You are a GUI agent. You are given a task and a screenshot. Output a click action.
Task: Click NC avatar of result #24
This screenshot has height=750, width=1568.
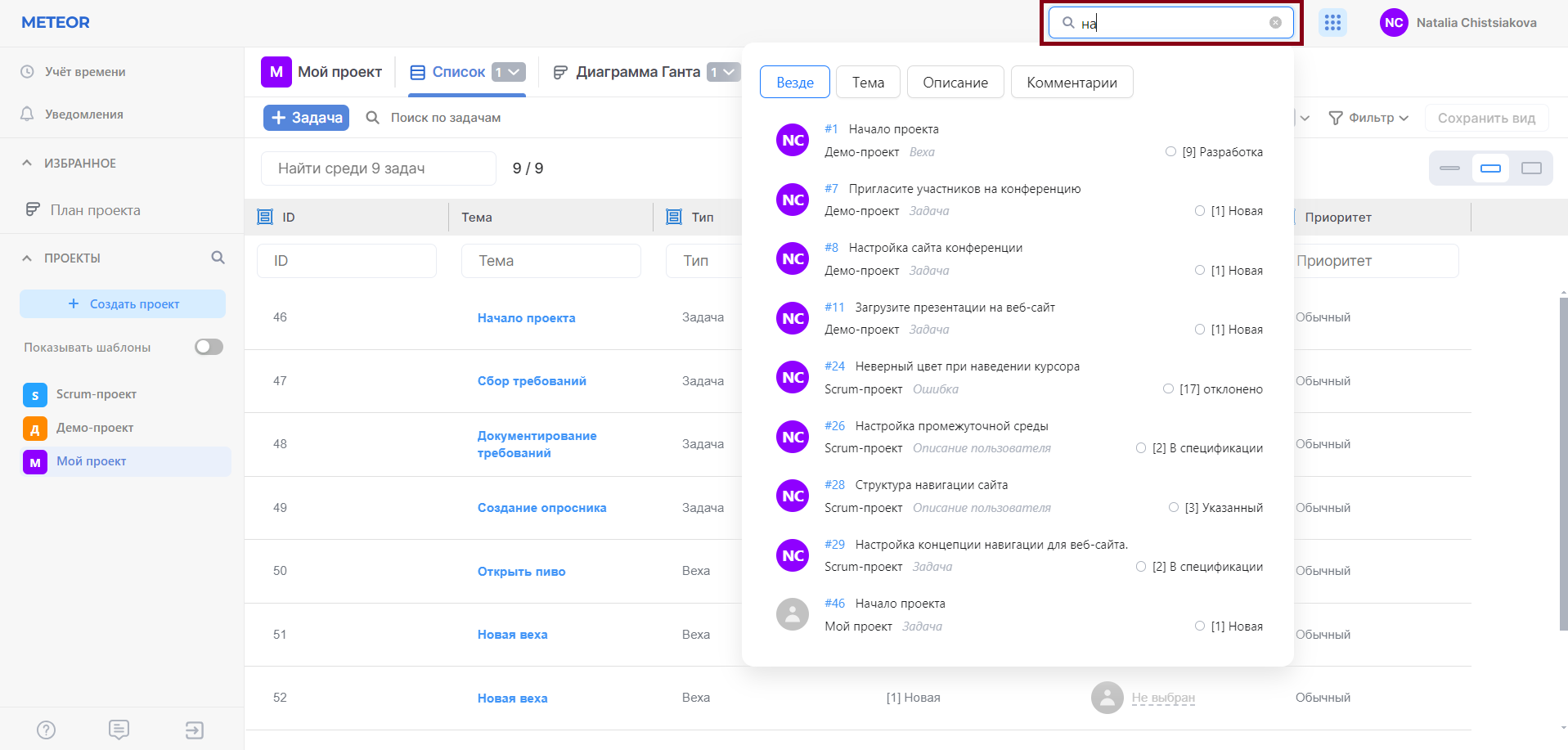coord(793,378)
